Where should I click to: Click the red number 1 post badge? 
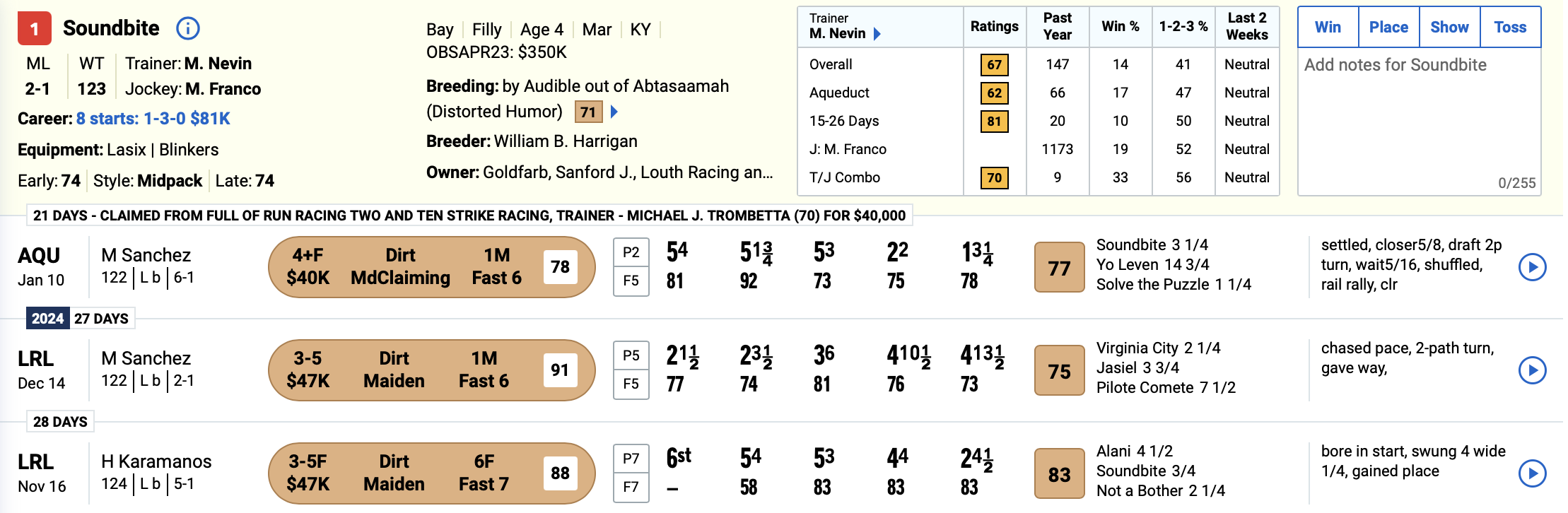[x=34, y=29]
